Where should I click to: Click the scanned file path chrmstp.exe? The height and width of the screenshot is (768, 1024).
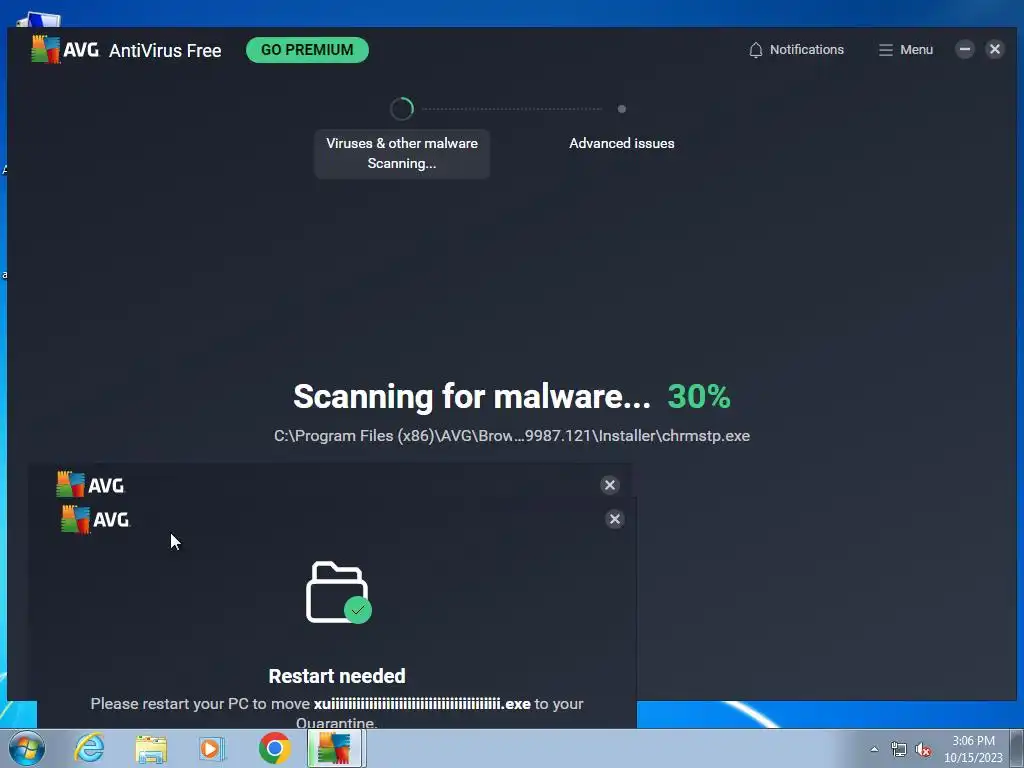pyautogui.click(x=511, y=436)
